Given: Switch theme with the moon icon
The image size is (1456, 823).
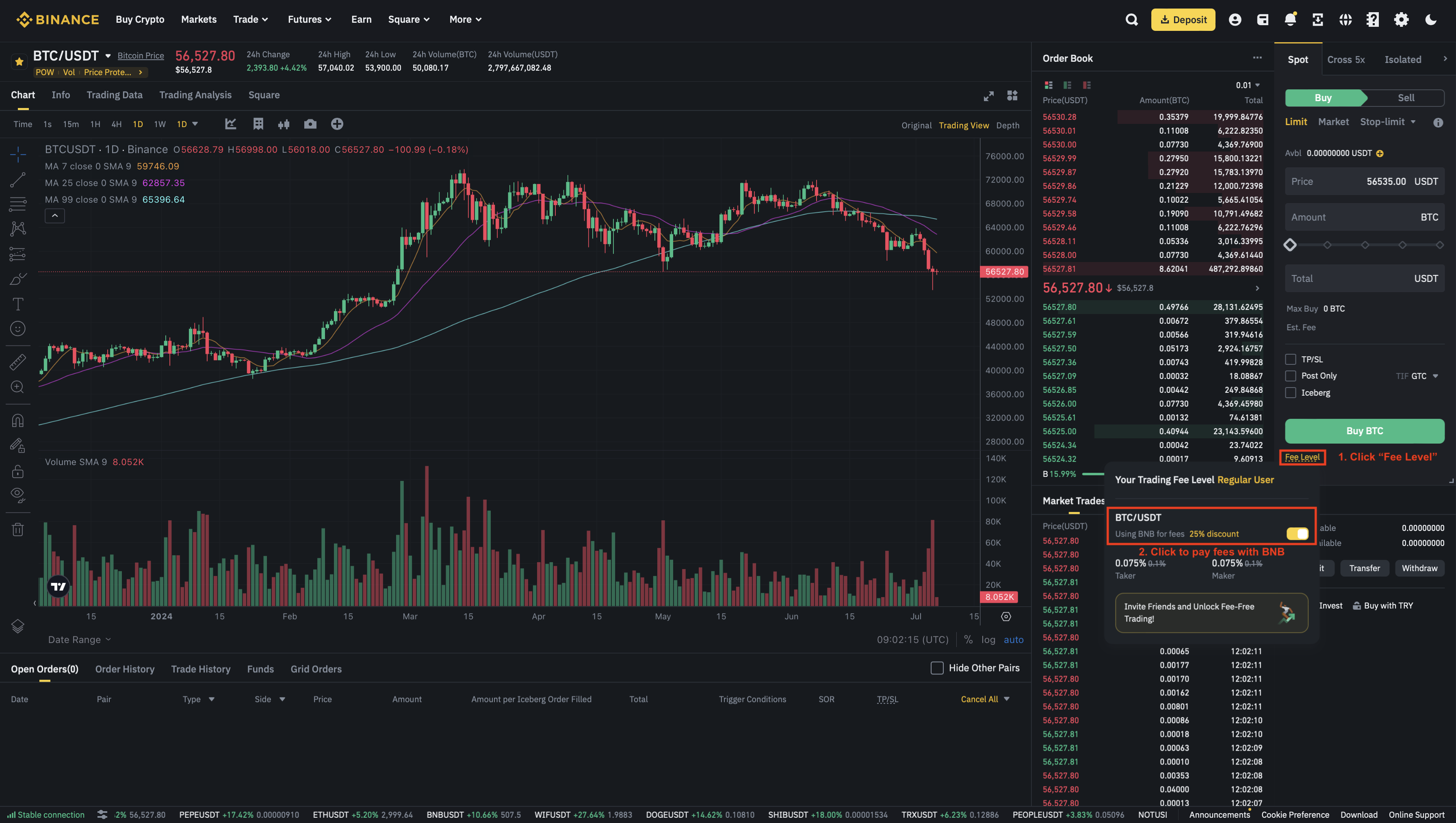Looking at the screenshot, I should (x=1430, y=20).
